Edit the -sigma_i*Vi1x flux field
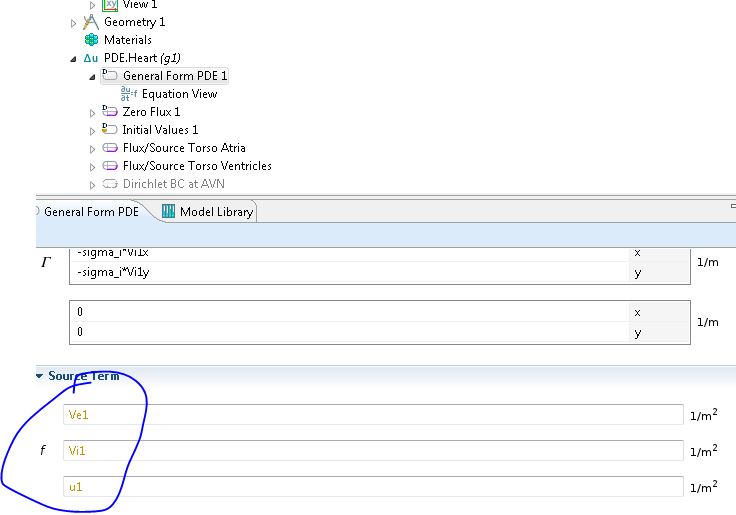Image resolution: width=736 pixels, height=515 pixels. [350, 252]
